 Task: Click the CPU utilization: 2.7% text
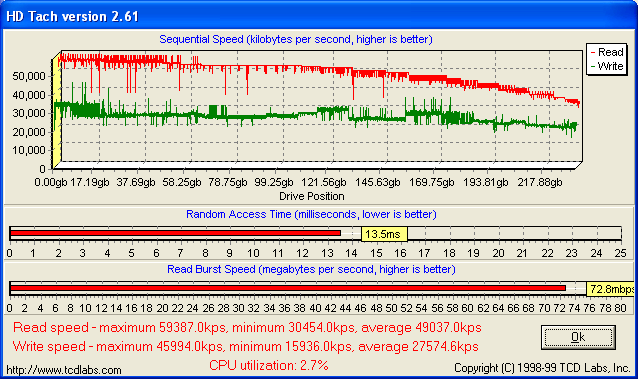pyautogui.click(x=269, y=365)
